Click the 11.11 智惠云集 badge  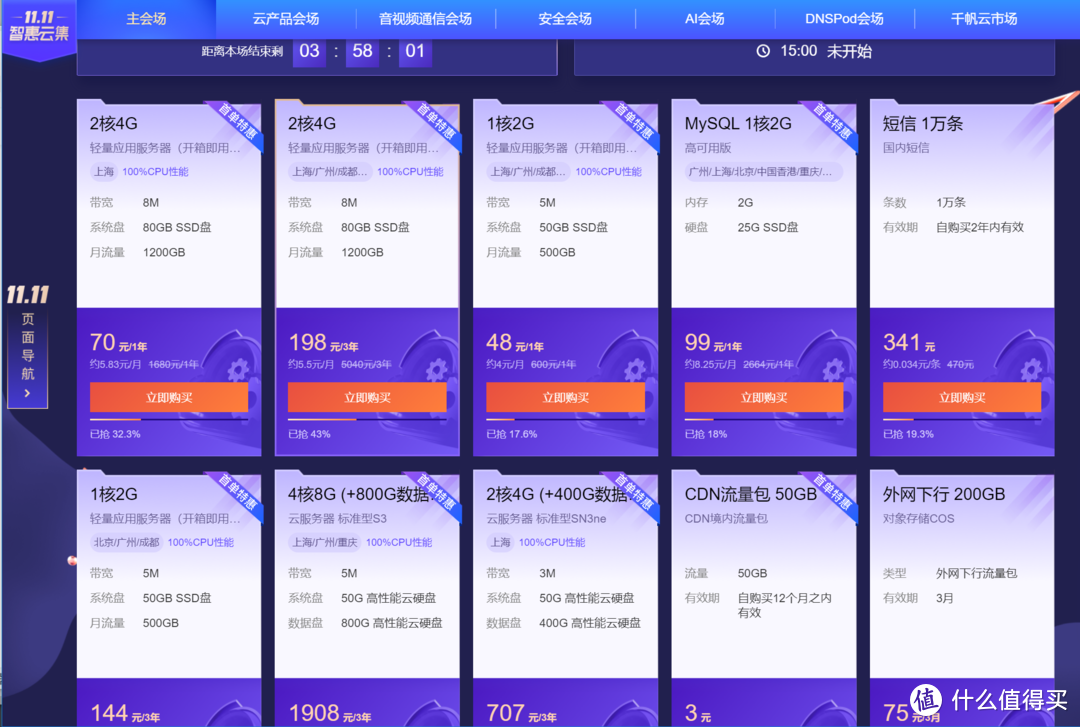[39, 23]
